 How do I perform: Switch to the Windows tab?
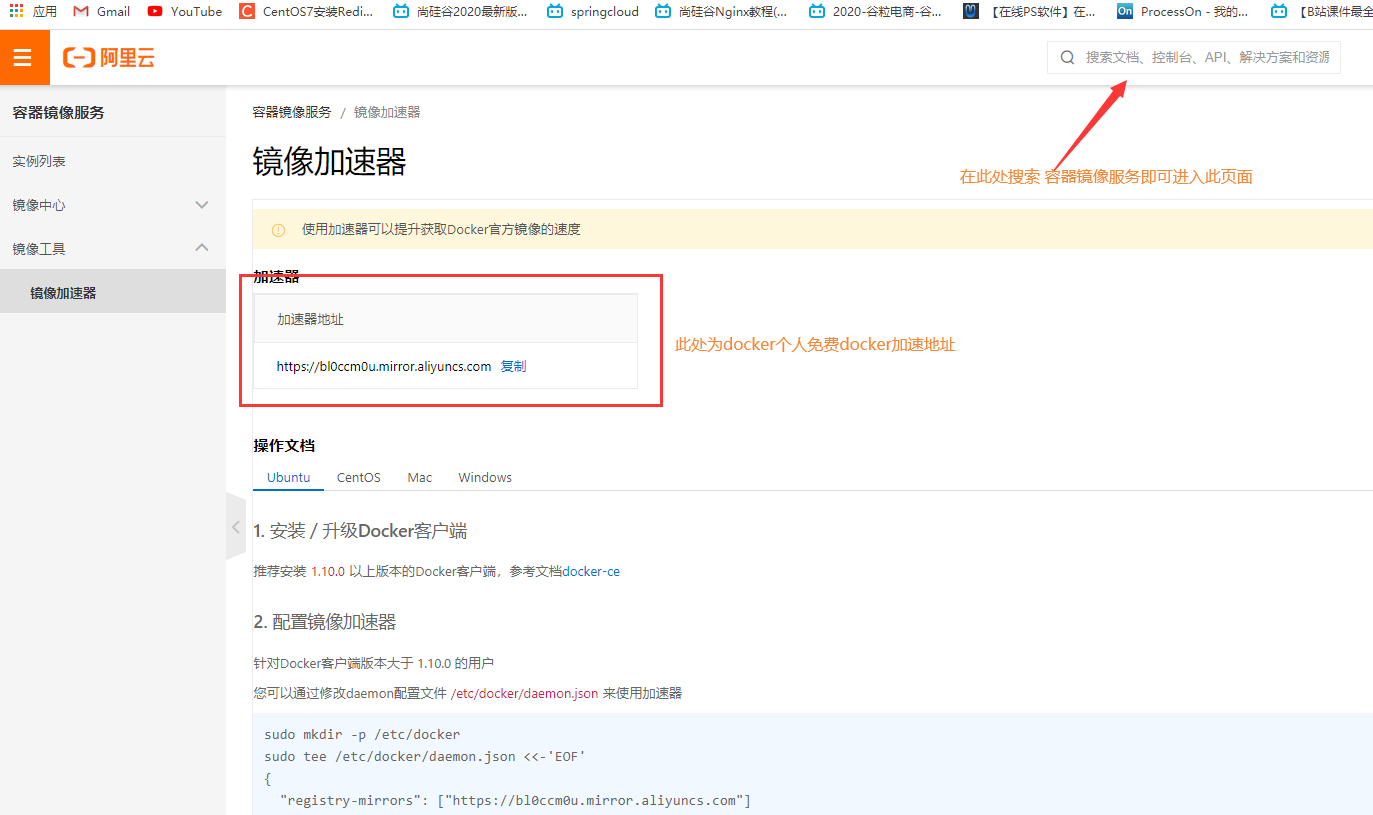coord(485,477)
